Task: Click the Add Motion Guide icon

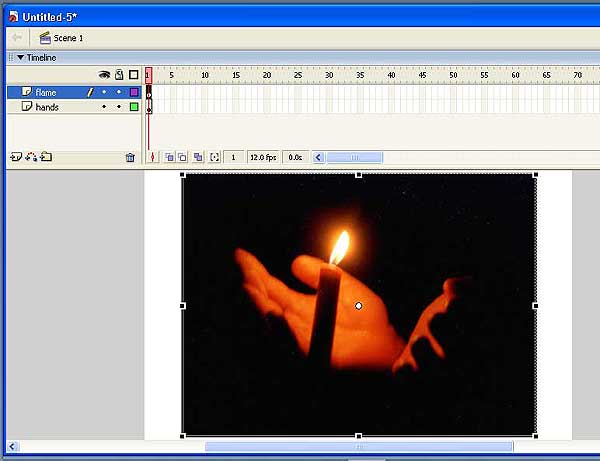Action: point(30,157)
